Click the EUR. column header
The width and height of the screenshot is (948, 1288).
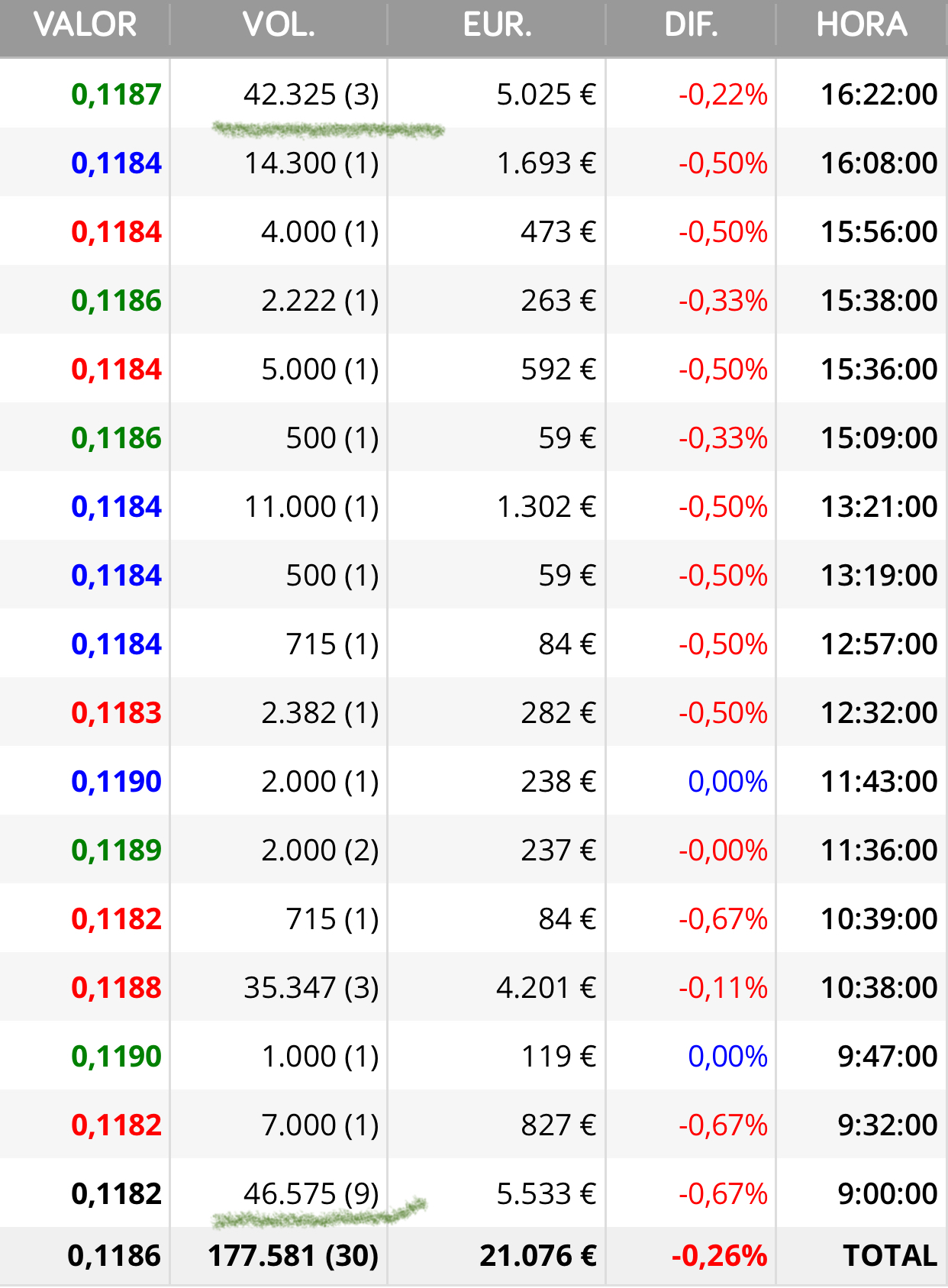click(x=497, y=24)
